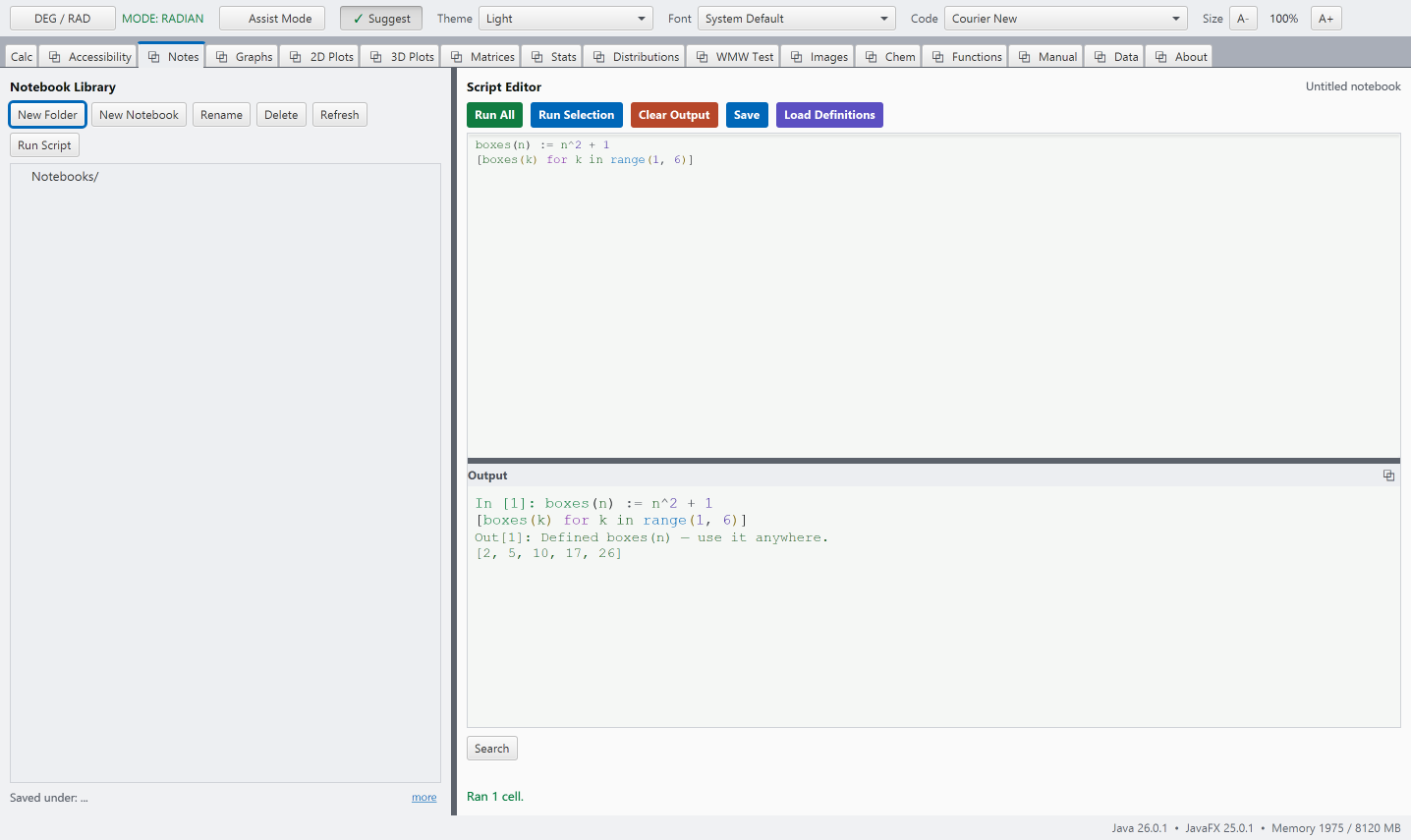The width and height of the screenshot is (1411, 840).
Task: Click the Run Script button
Action: pyautogui.click(x=44, y=145)
